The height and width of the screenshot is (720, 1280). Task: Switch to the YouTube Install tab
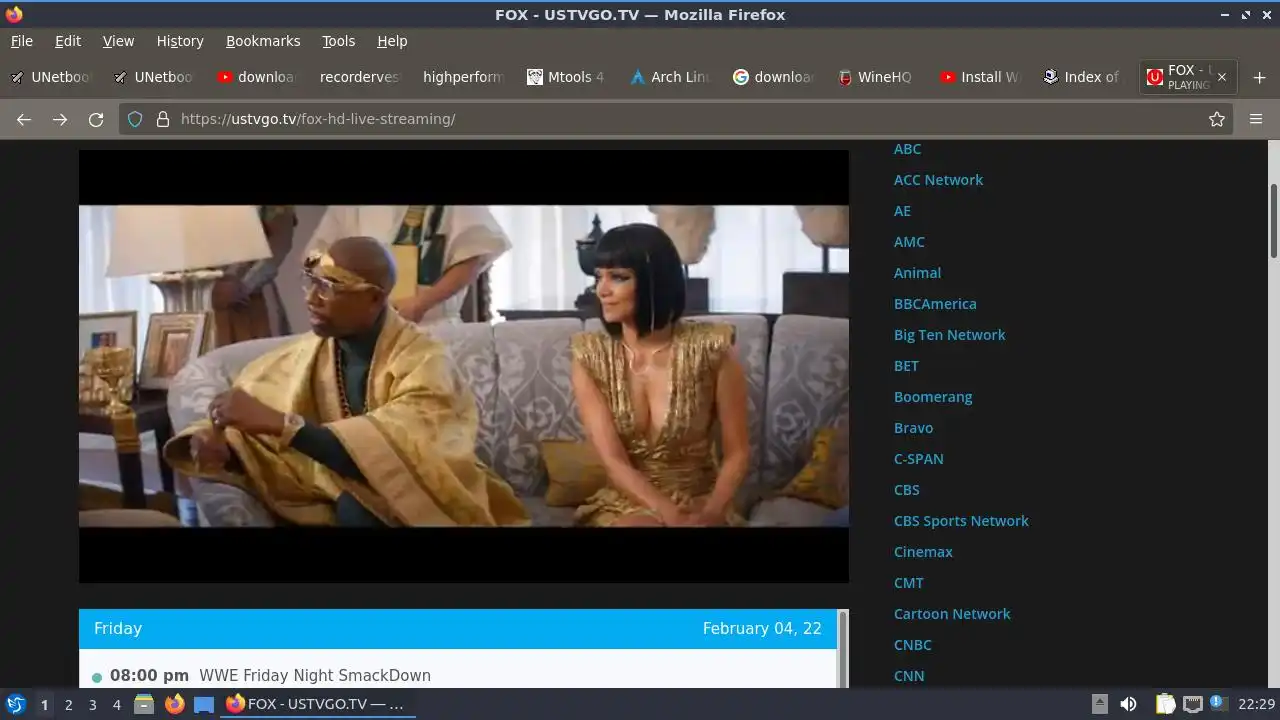tap(979, 77)
